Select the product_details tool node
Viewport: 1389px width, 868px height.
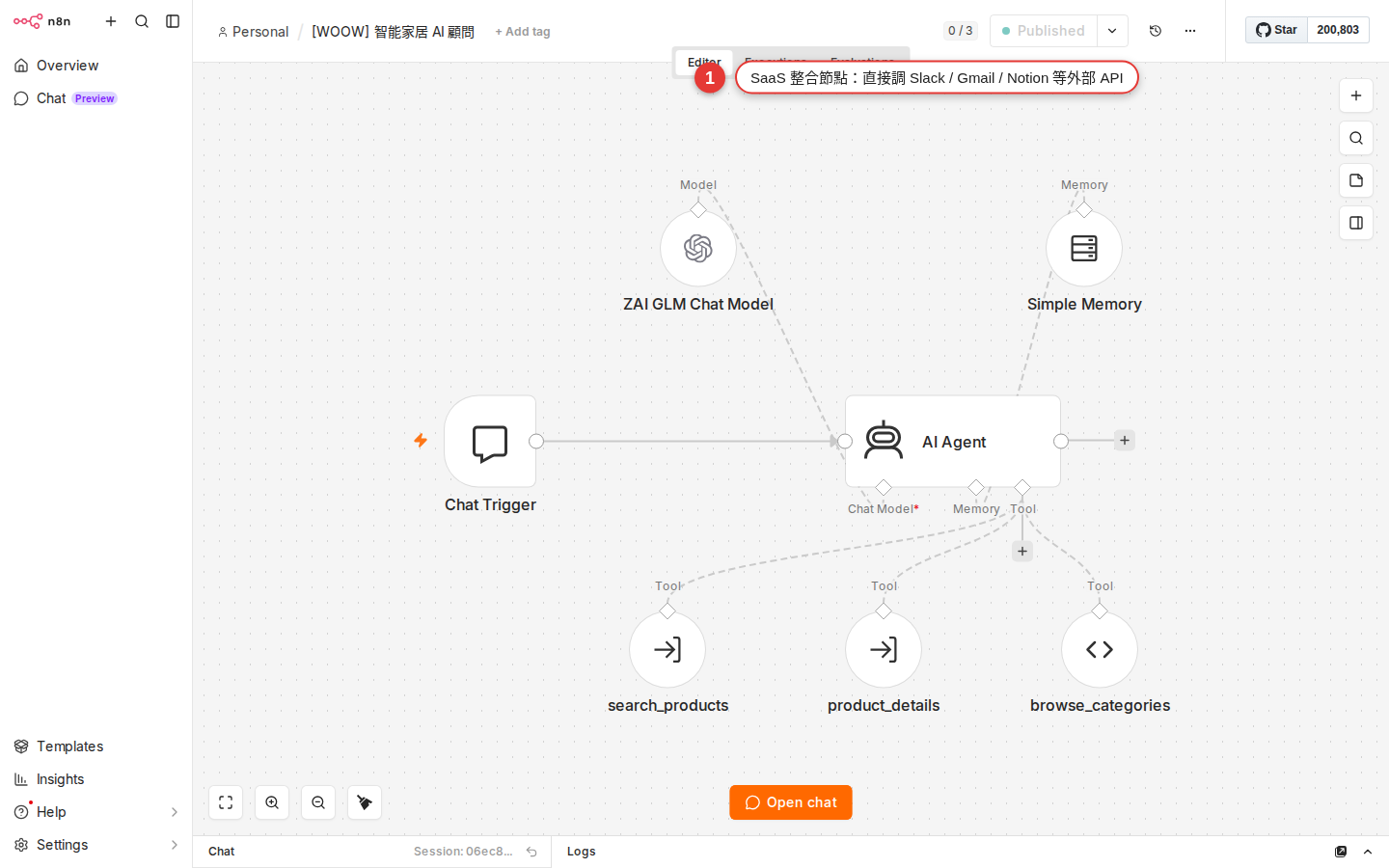(x=884, y=649)
